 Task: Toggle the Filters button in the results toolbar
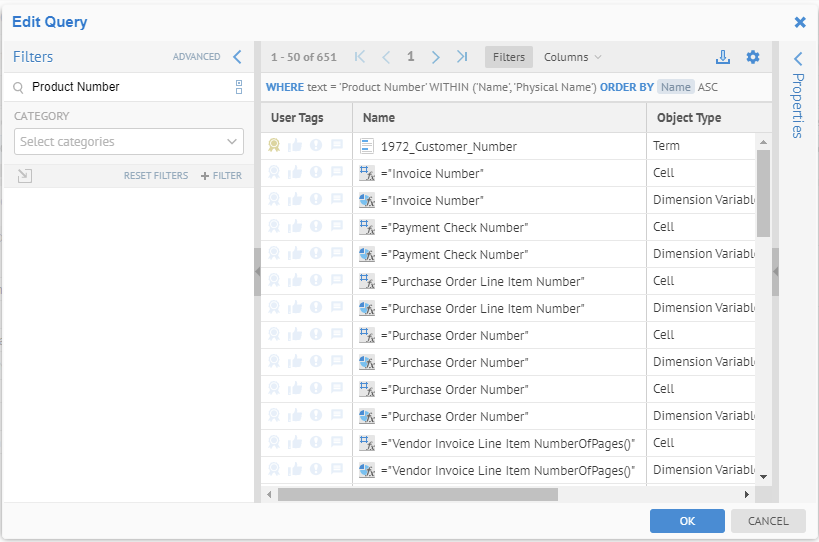tap(508, 57)
